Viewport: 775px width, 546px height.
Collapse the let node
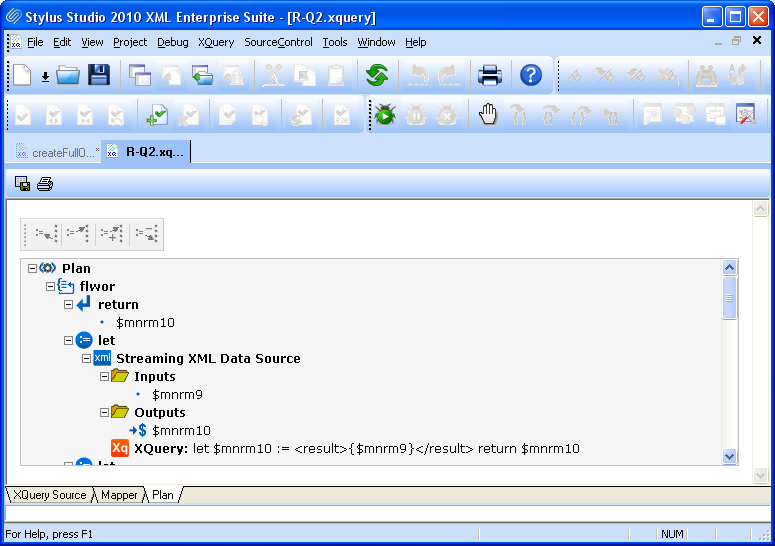click(x=68, y=340)
